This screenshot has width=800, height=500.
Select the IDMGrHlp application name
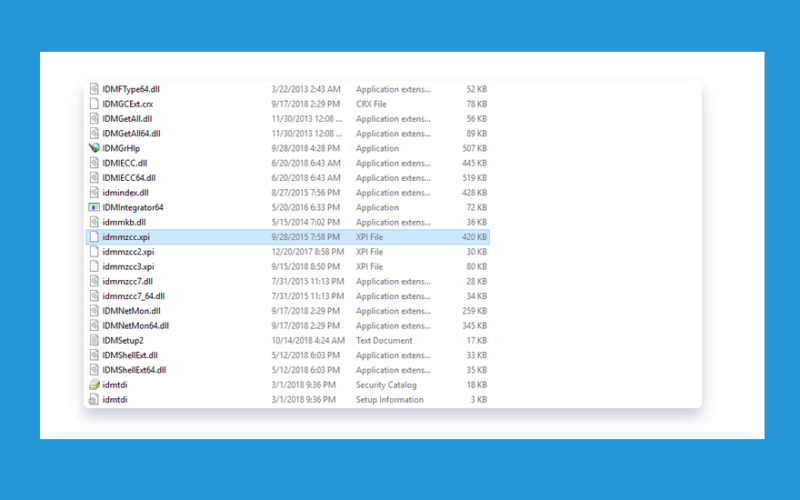coord(121,148)
